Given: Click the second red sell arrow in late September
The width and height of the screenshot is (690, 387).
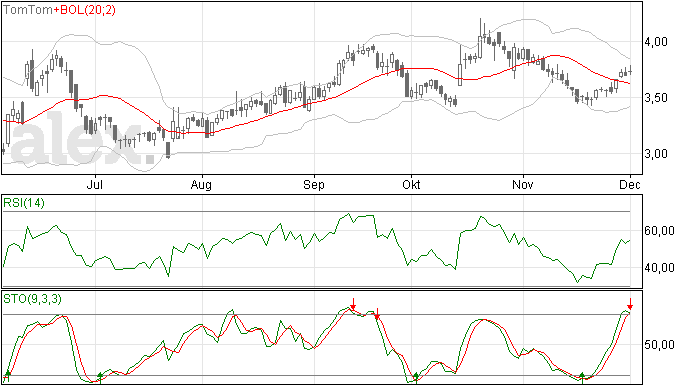Looking at the screenshot, I should [377, 314].
